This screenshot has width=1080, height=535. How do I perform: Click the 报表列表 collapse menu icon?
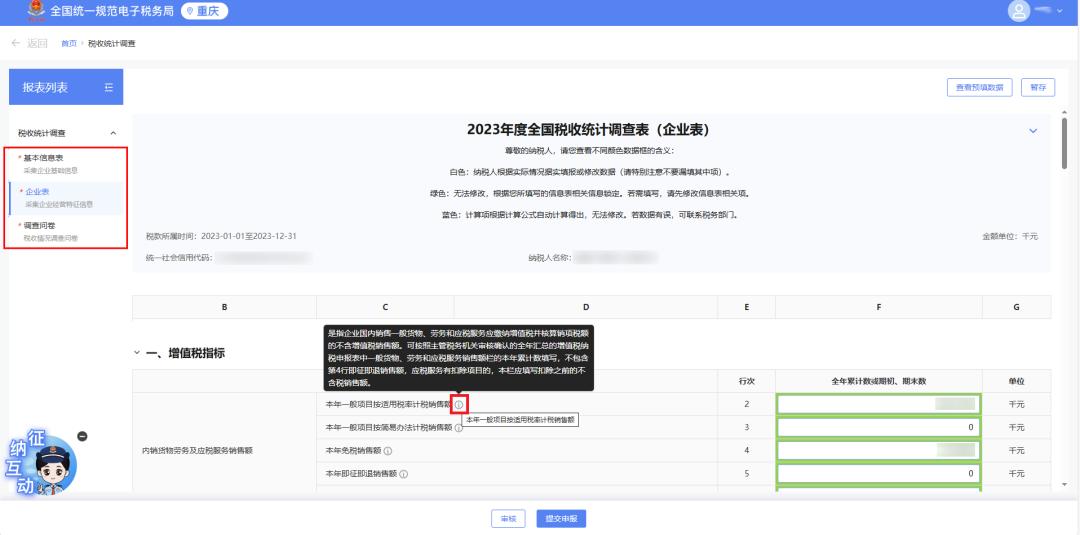108,88
